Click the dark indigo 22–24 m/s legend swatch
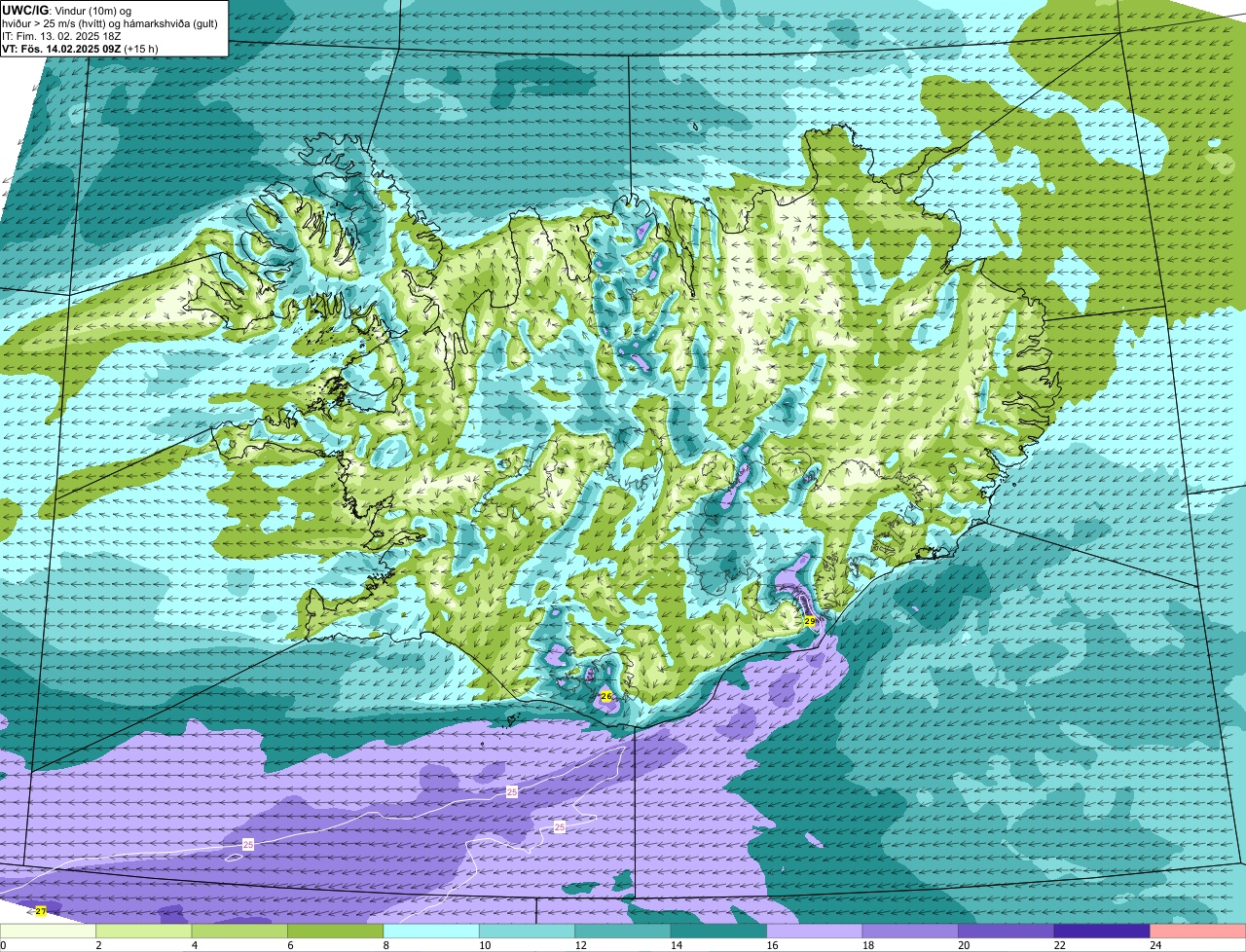 tap(1102, 932)
